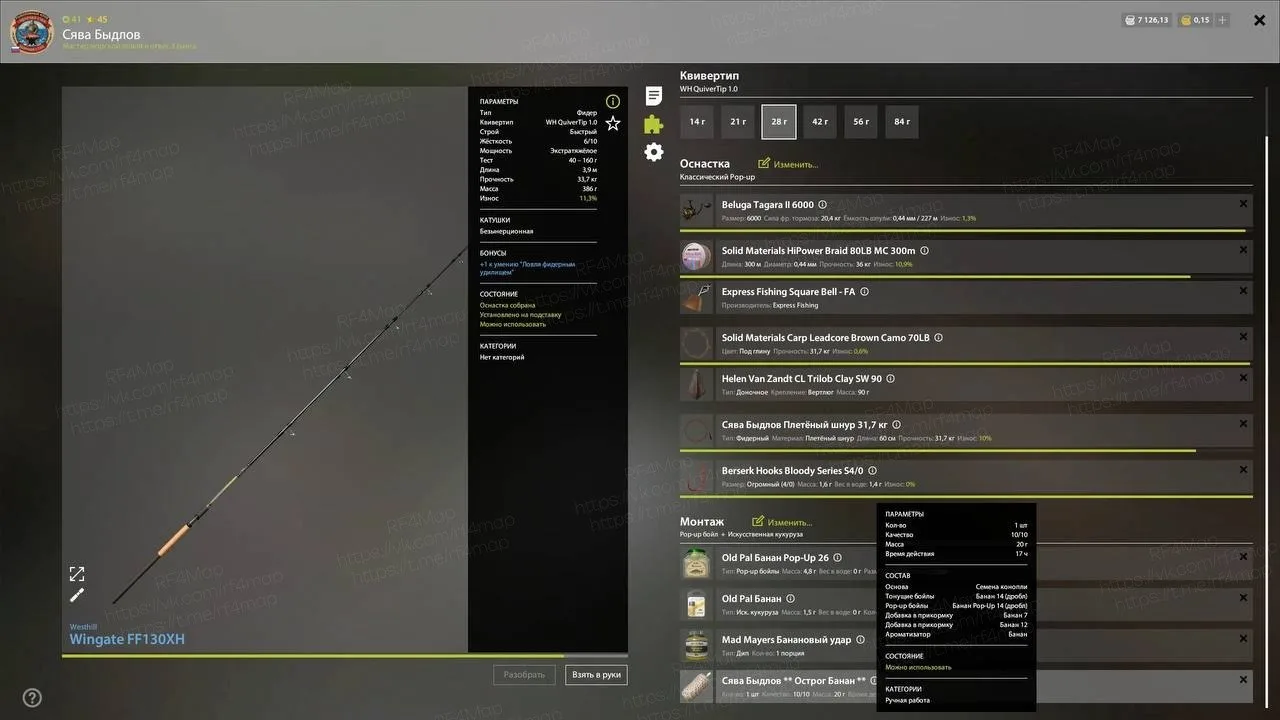Click the HiPower Braid spool thumbnail
1280x720 pixels.
tap(696, 257)
